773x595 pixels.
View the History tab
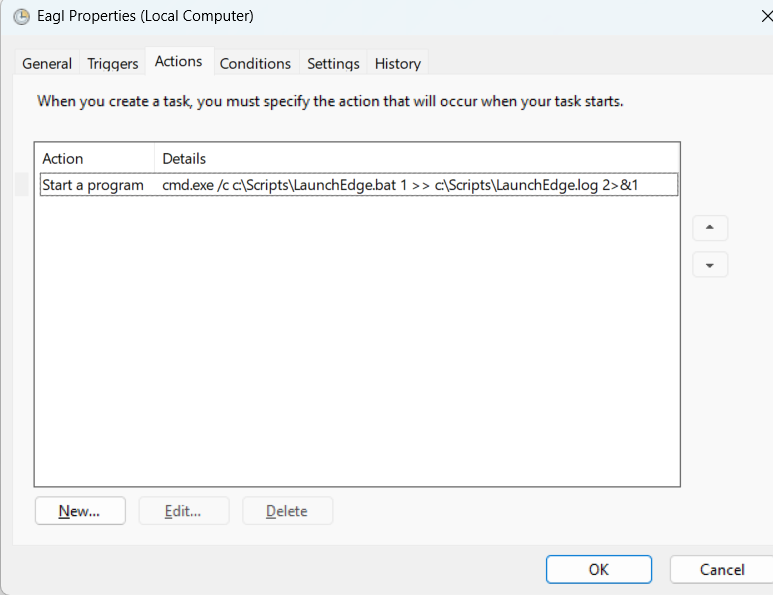tap(398, 64)
